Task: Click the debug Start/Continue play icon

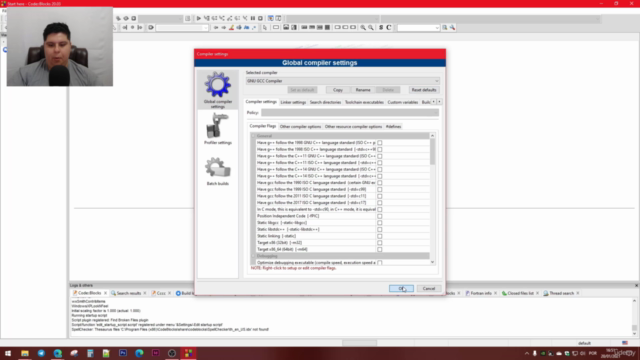Action: coord(199,18)
